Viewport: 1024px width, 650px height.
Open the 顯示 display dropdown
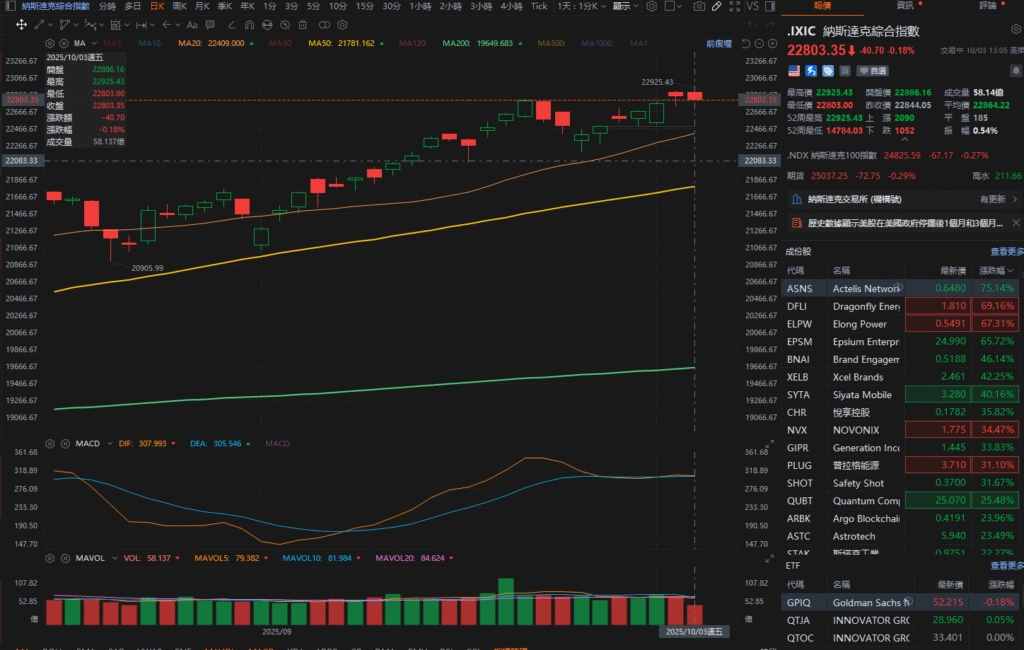624,6
